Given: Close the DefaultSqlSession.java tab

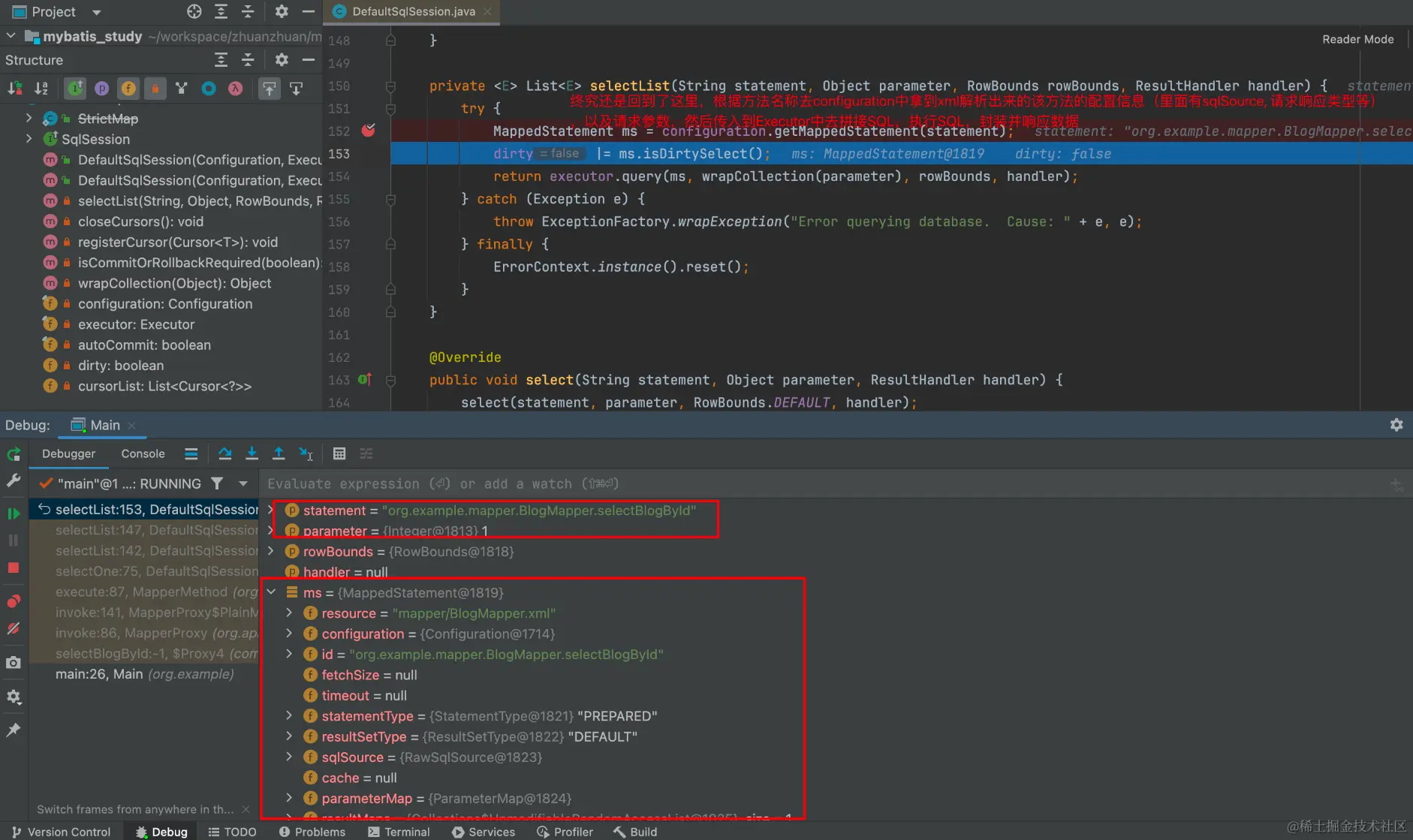Looking at the screenshot, I should (x=487, y=11).
